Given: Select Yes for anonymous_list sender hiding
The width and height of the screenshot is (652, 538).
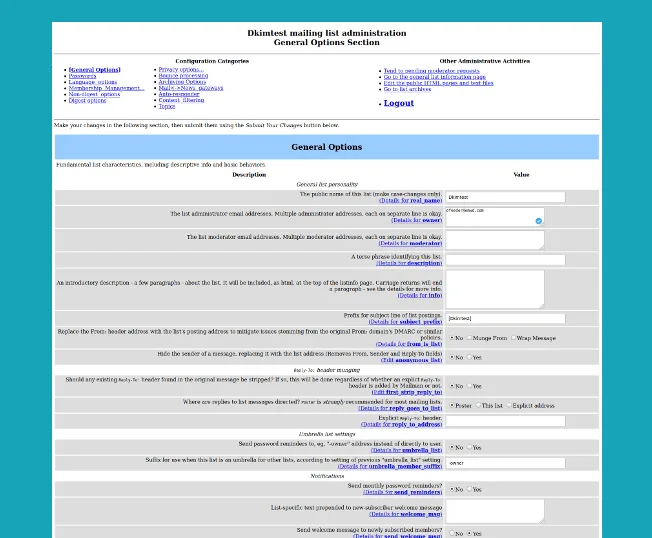Looking at the screenshot, I should tap(469, 357).
